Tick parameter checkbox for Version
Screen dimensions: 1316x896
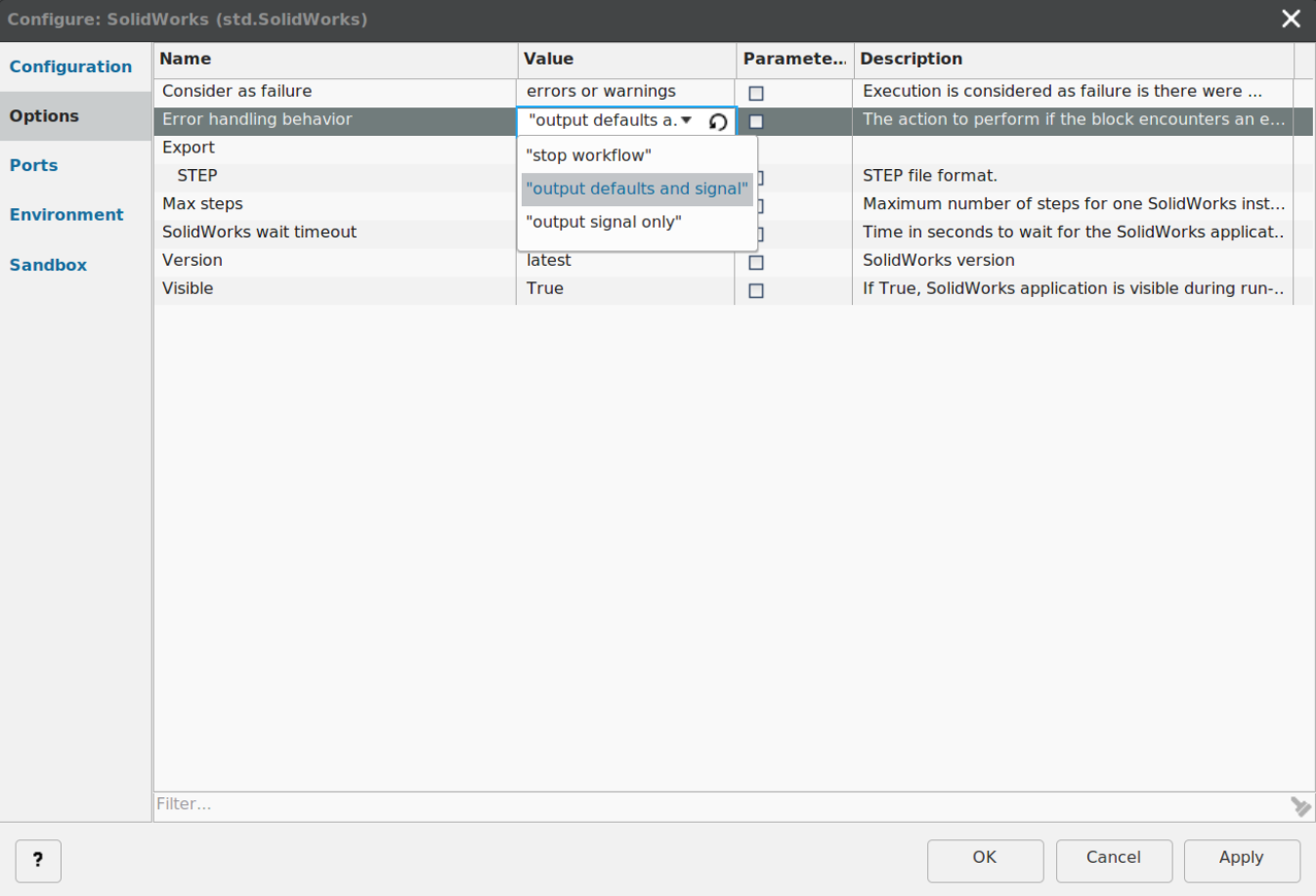point(756,262)
